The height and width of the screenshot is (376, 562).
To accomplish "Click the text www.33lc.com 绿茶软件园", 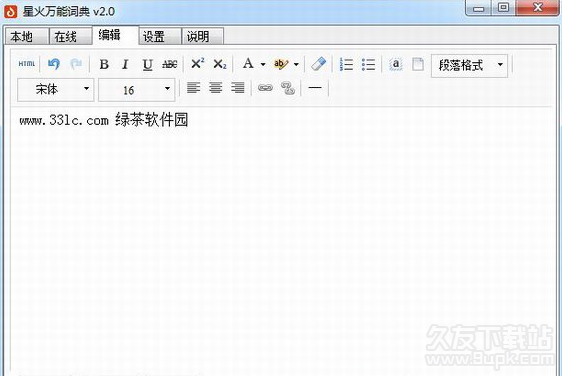I will (104, 120).
